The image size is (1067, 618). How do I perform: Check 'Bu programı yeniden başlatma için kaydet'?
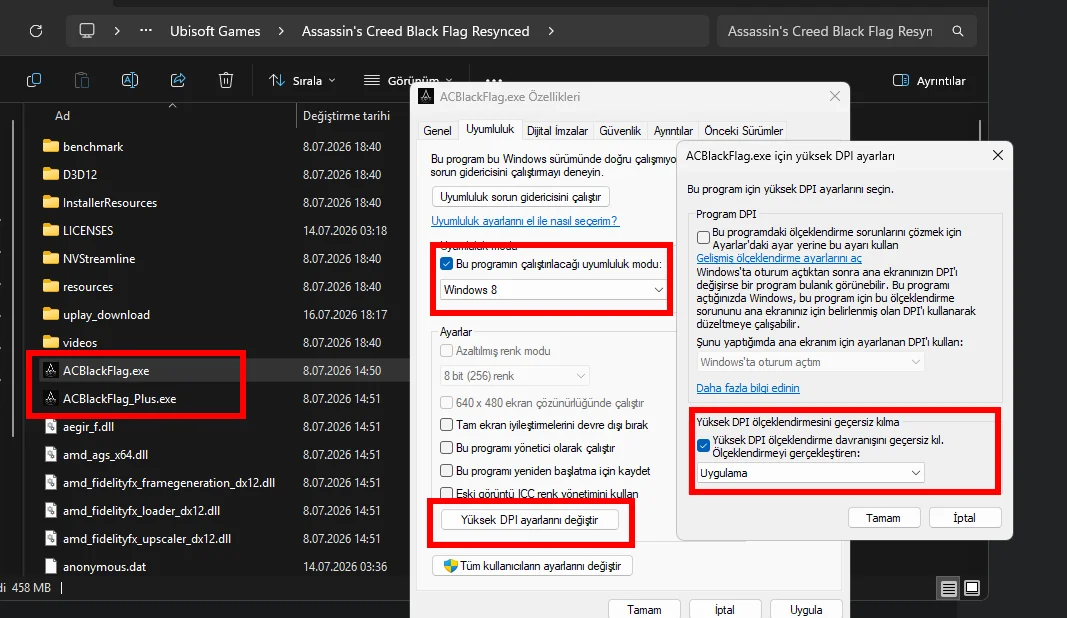coord(446,471)
